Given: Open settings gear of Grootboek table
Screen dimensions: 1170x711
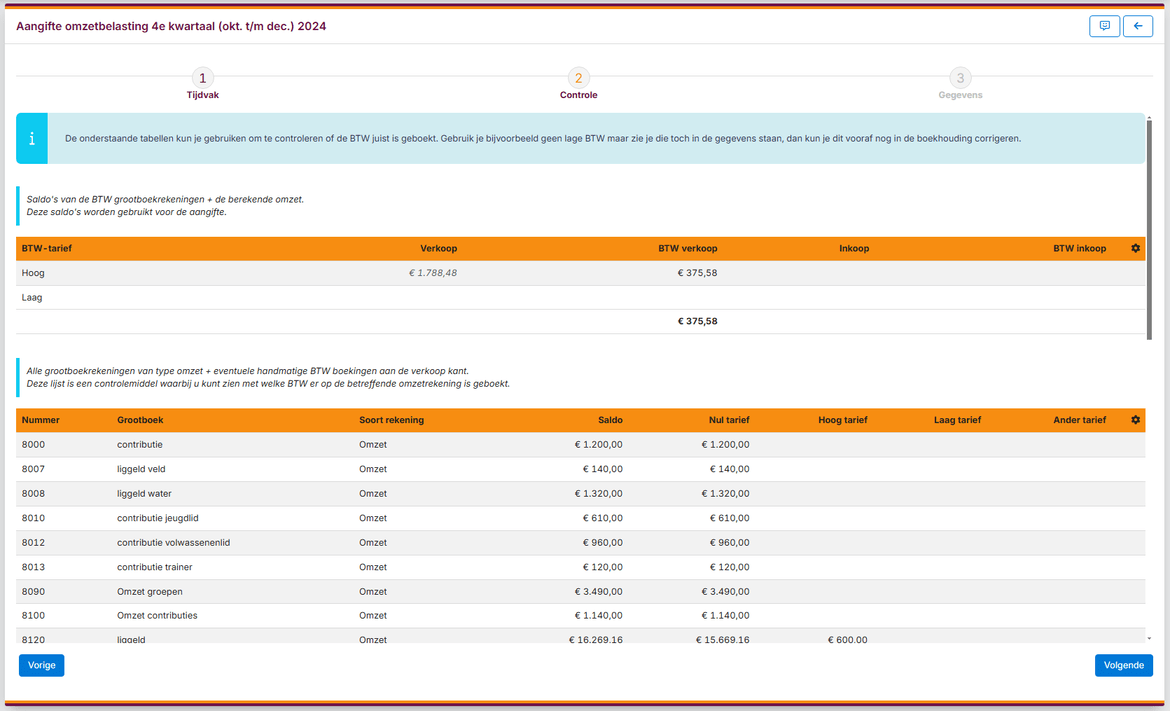Looking at the screenshot, I should [1136, 420].
